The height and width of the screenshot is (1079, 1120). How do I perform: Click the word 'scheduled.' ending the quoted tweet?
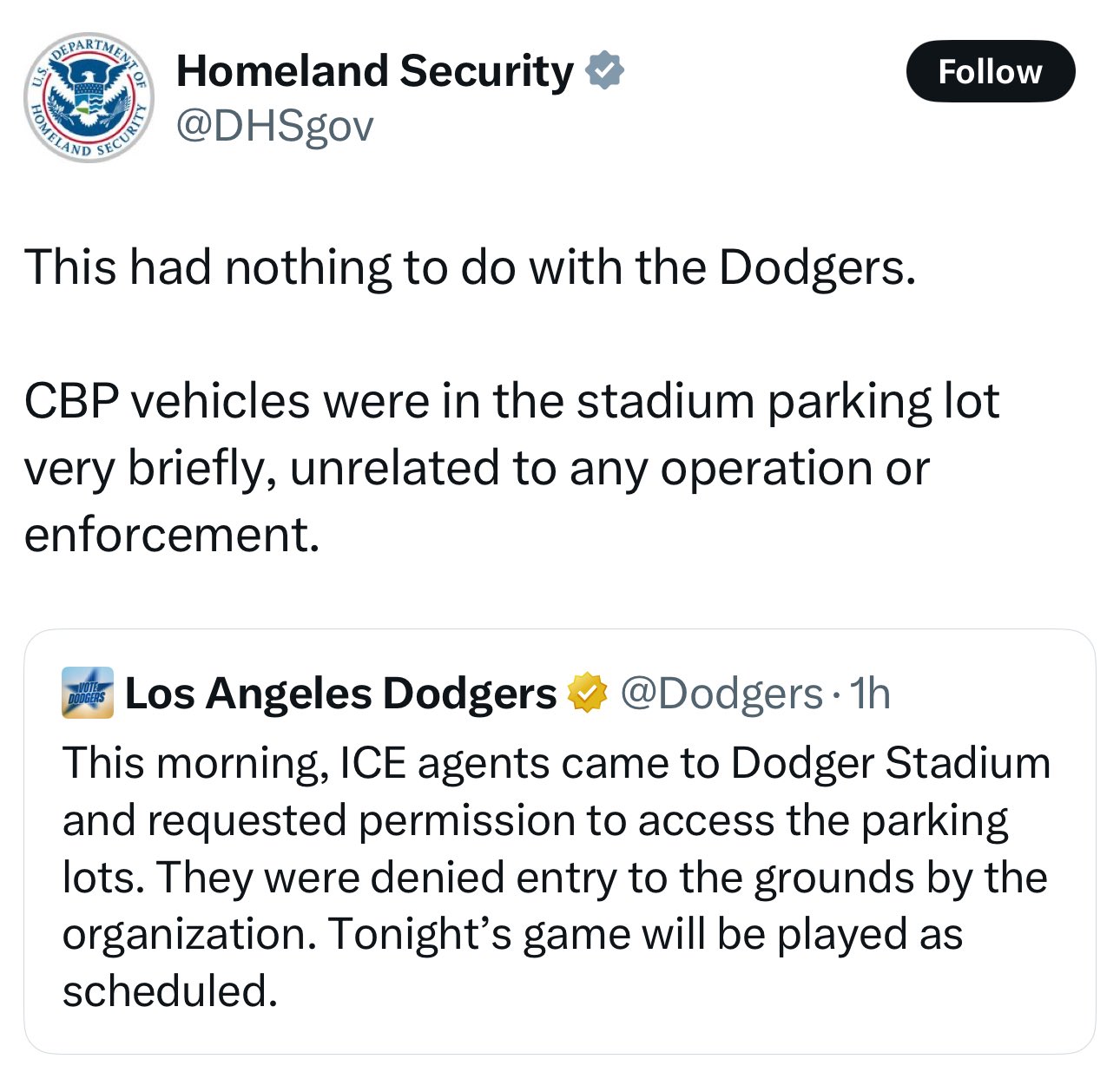tap(170, 990)
